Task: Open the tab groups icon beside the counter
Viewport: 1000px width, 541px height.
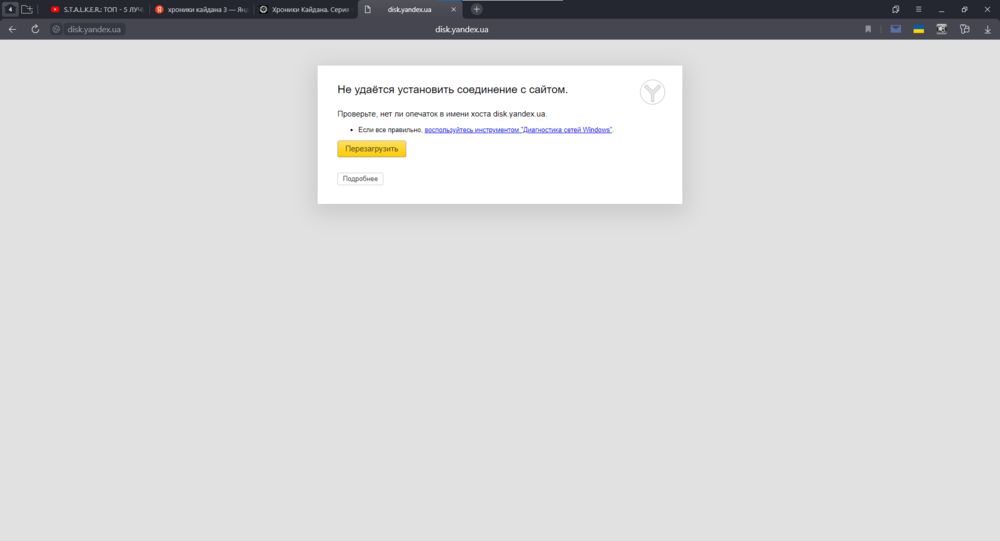Action: click(x=27, y=10)
